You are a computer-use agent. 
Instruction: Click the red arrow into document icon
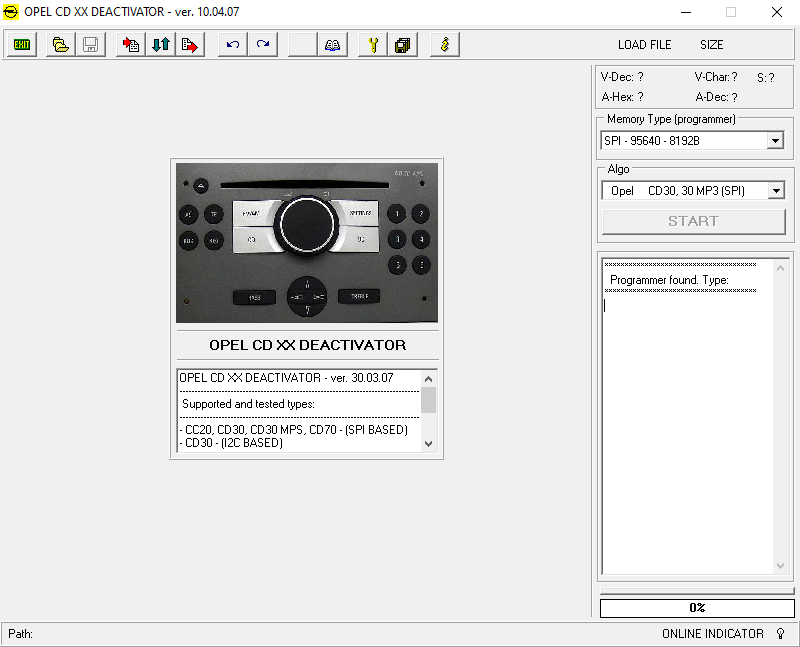(131, 44)
